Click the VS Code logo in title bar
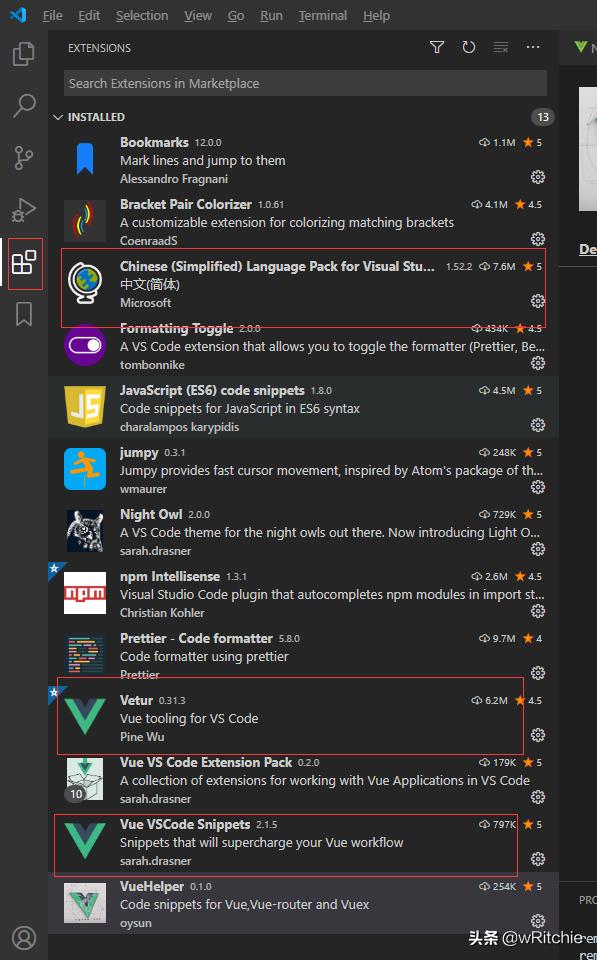Image resolution: width=597 pixels, height=960 pixels. click(x=18, y=15)
